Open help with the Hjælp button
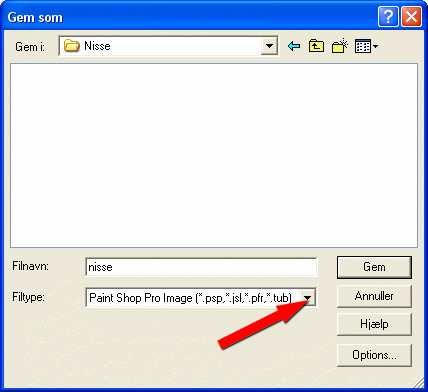Image resolution: width=428 pixels, height=392 pixels. click(x=374, y=324)
